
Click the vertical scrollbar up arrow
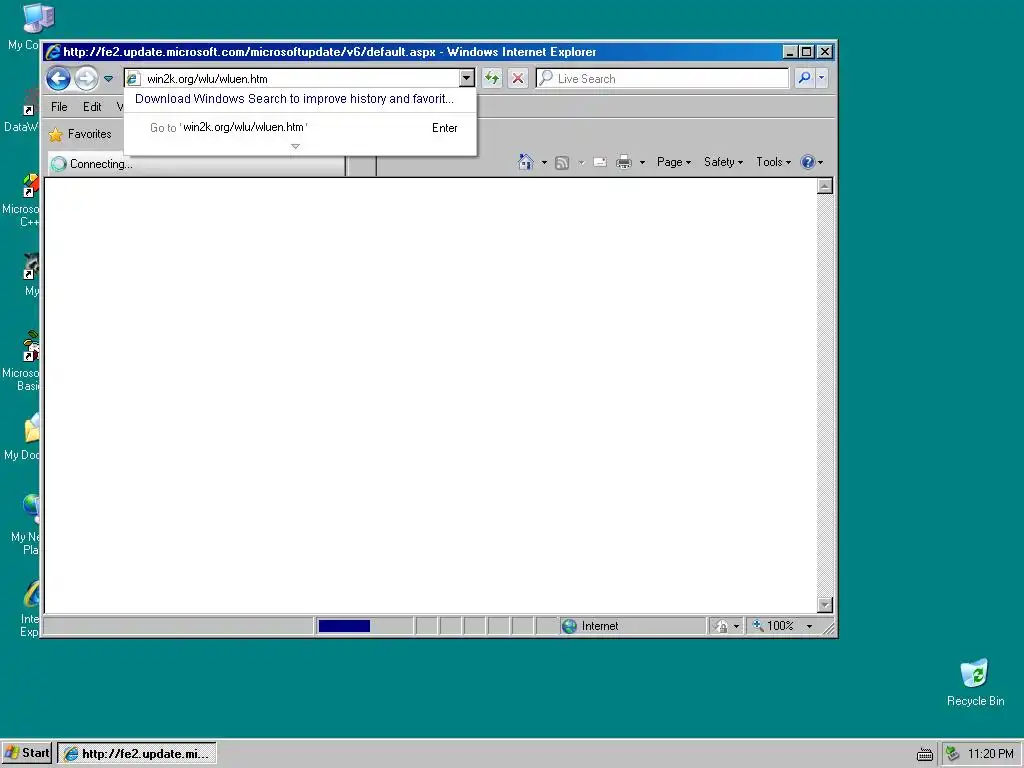coord(825,186)
